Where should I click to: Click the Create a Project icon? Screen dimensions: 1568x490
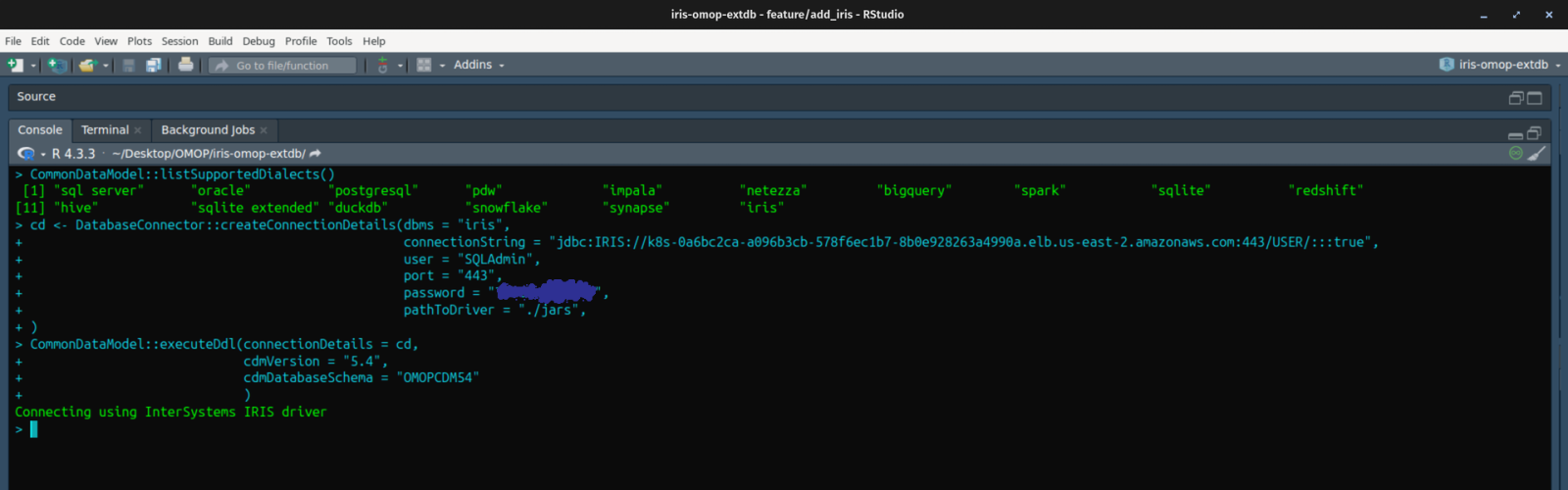click(x=58, y=65)
